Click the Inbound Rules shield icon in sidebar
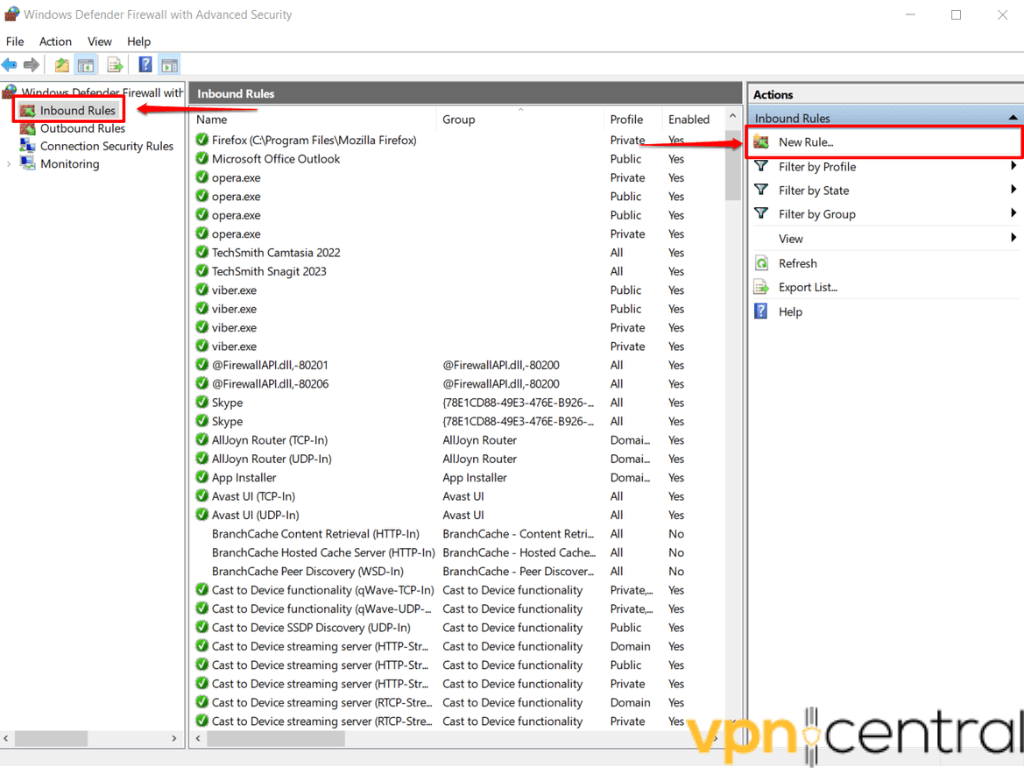Viewport: 1024px width, 768px height. pyautogui.click(x=28, y=110)
